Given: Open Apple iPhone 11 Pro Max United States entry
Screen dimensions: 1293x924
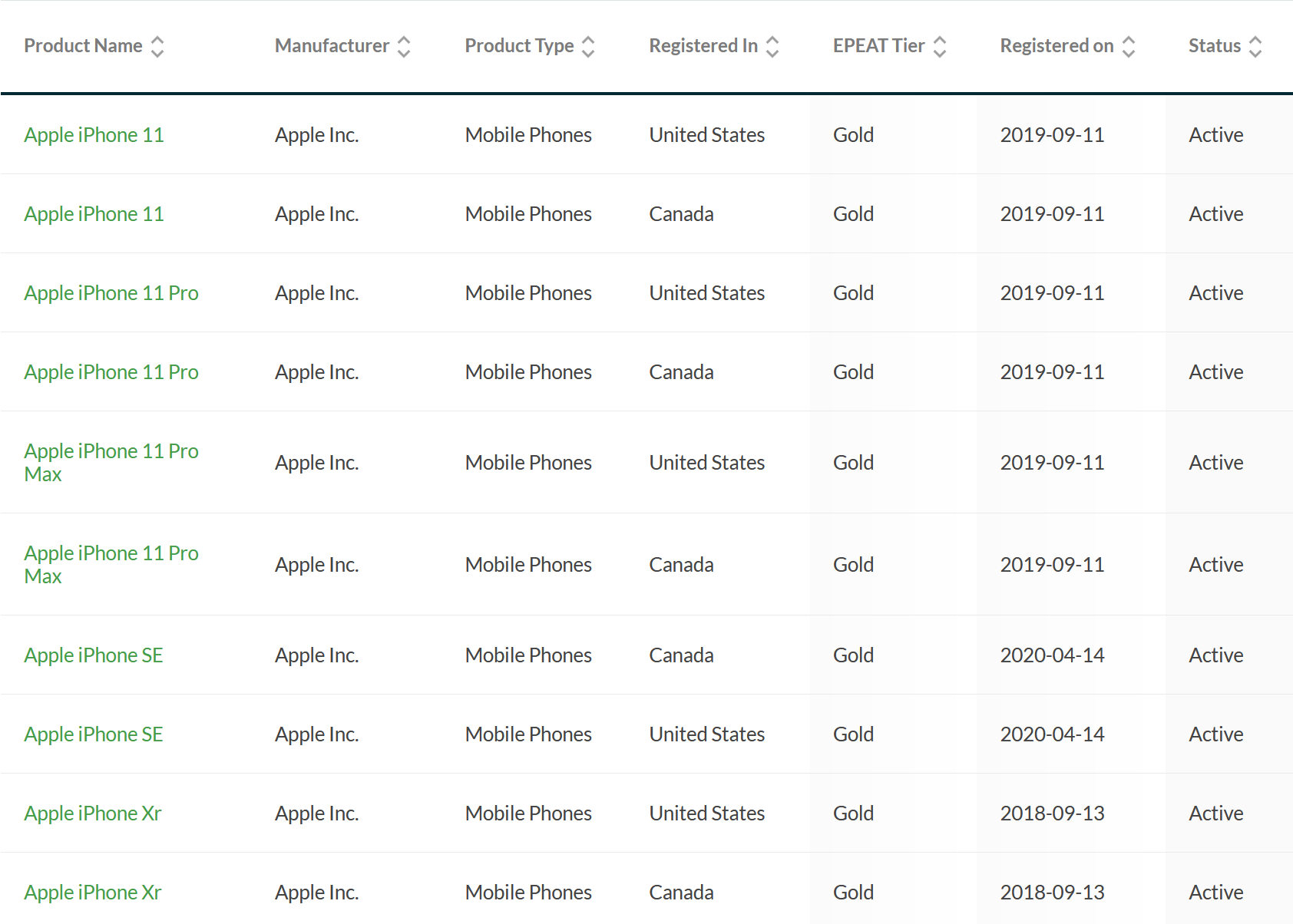Looking at the screenshot, I should [111, 463].
